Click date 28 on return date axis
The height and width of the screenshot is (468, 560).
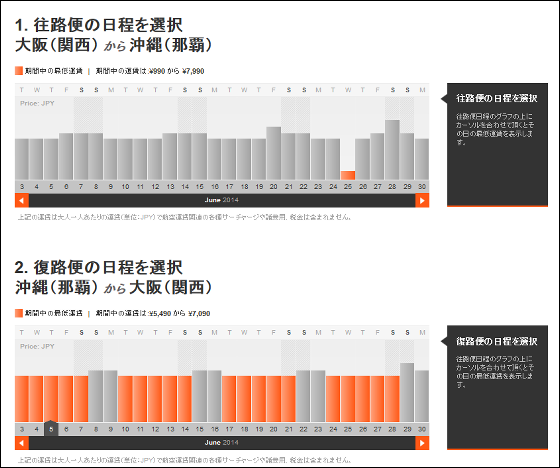tap(392, 429)
